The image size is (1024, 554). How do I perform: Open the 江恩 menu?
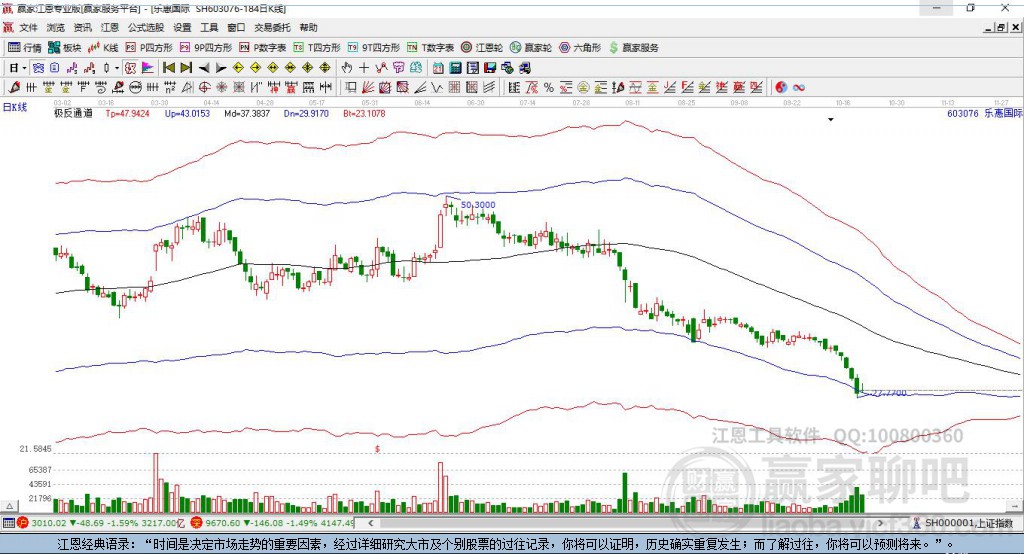click(110, 27)
